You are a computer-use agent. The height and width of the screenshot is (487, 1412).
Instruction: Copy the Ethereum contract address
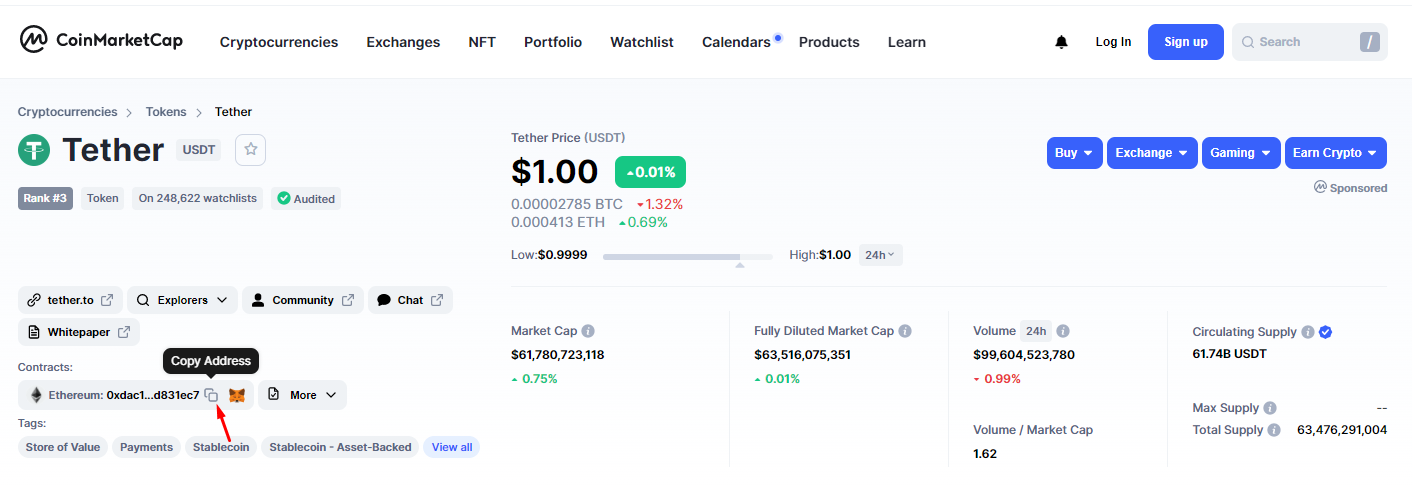point(211,395)
